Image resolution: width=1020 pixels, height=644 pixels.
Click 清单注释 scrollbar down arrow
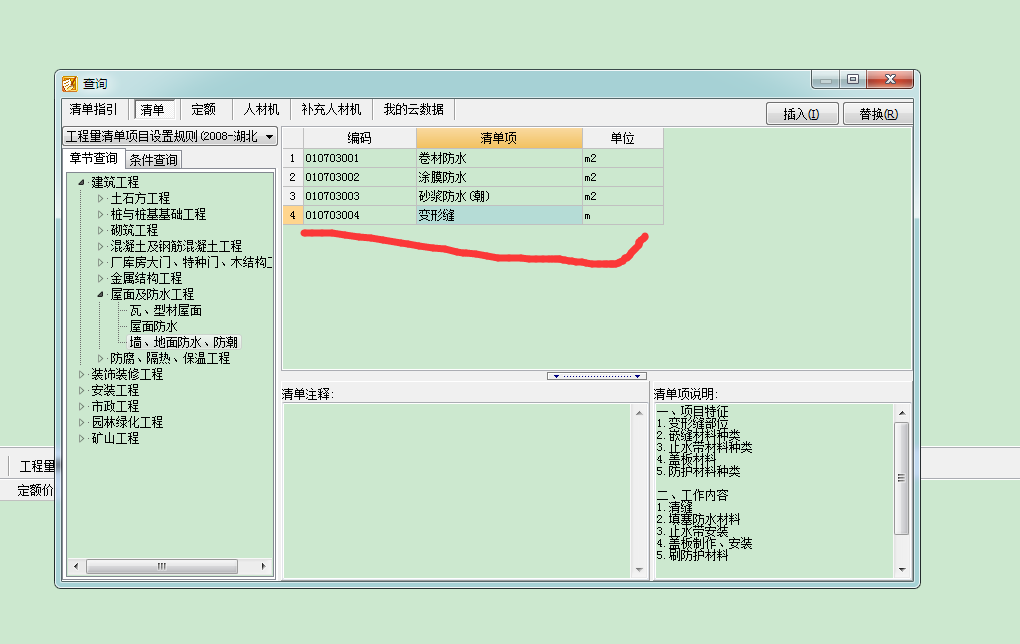tap(639, 570)
